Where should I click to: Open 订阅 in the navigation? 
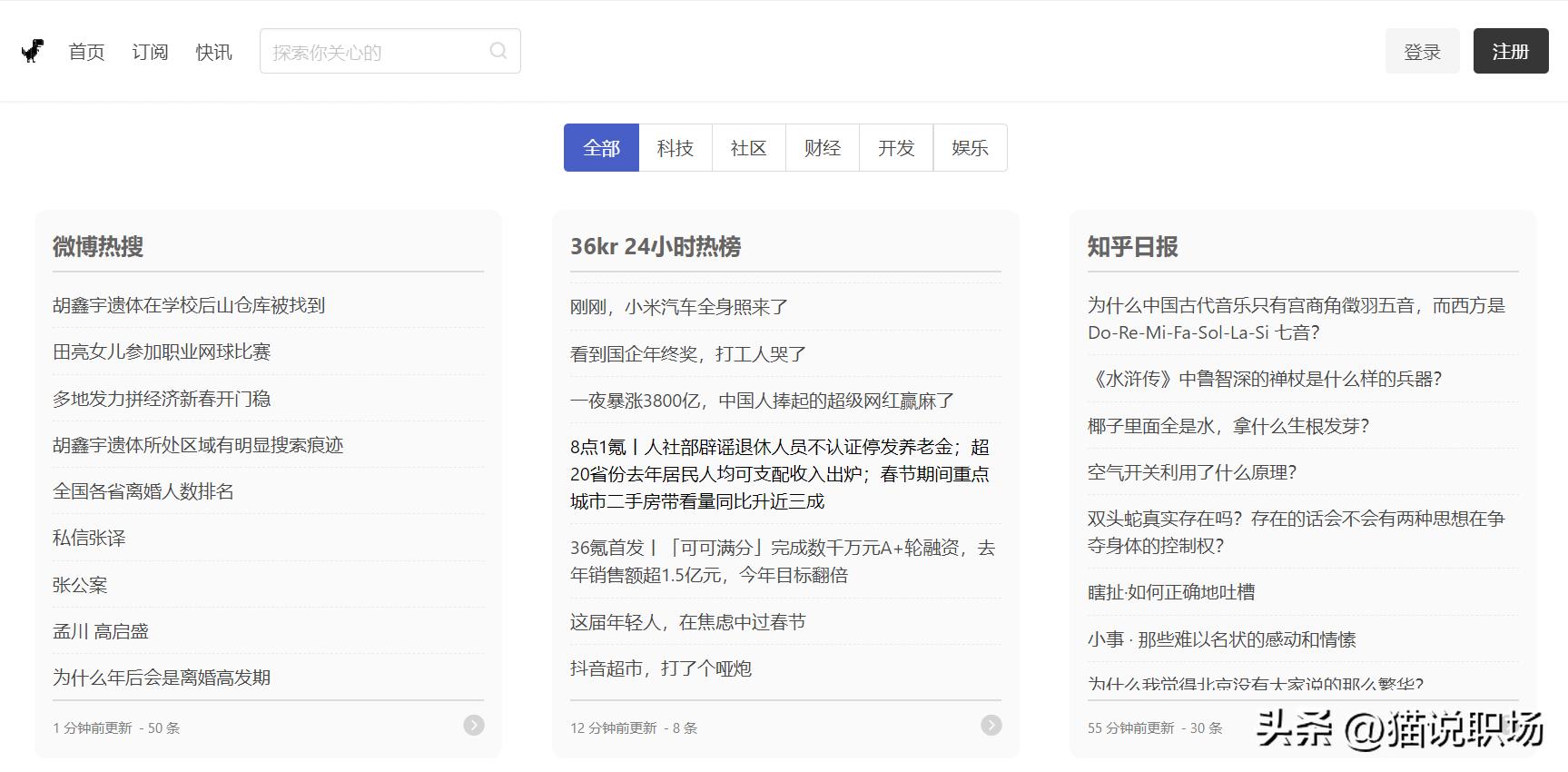tap(150, 52)
